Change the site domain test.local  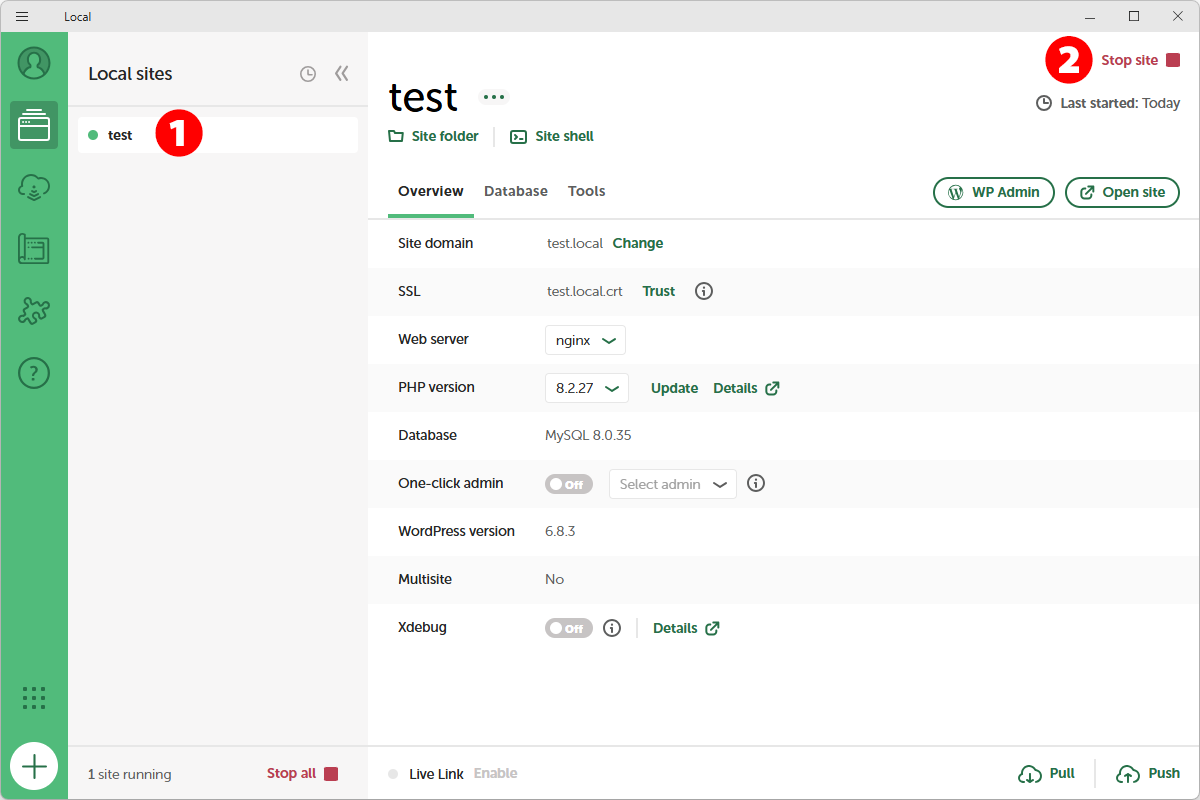click(638, 243)
